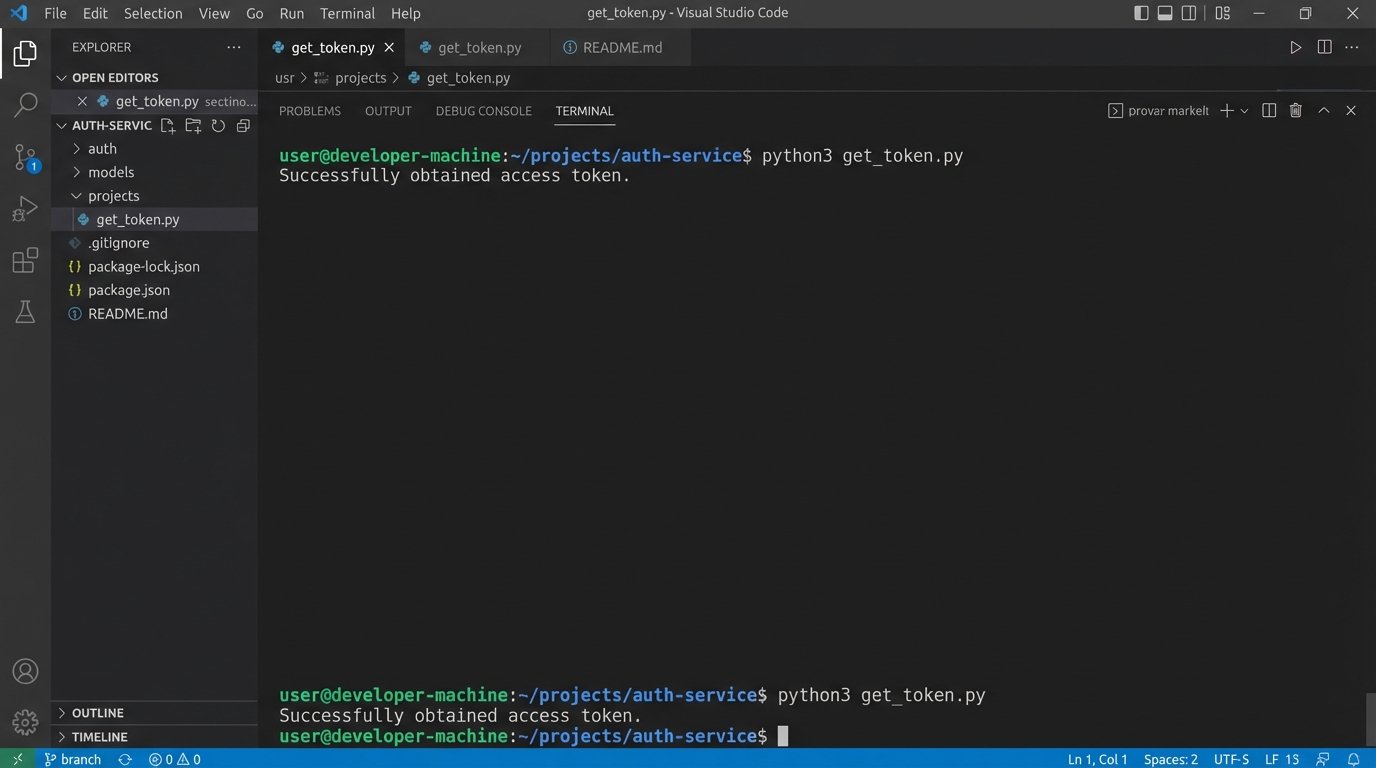Open the Terminal menu
The height and width of the screenshot is (768, 1376).
point(347,13)
